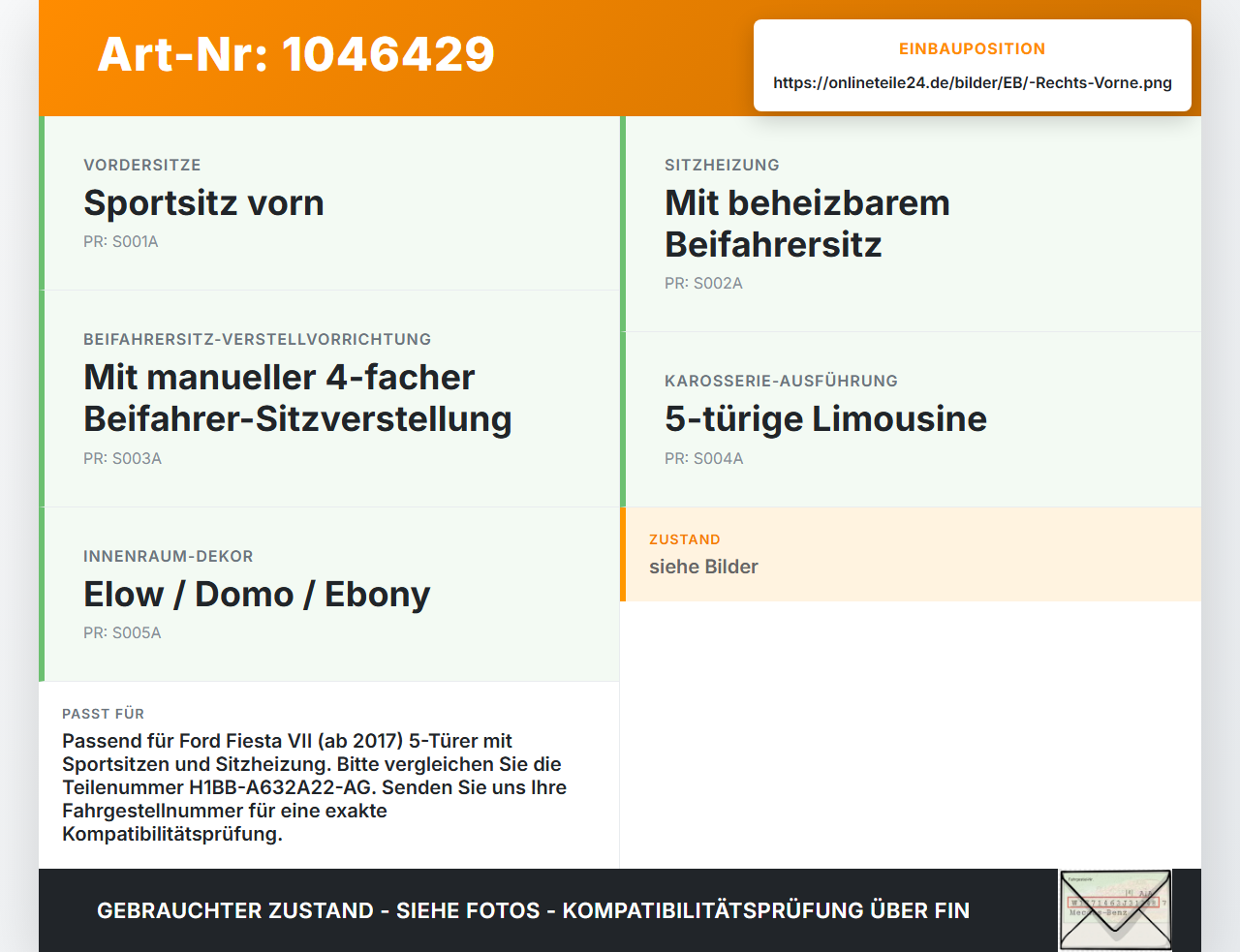
Task: Click Elow / Domo / Ebony value
Action: (257, 594)
